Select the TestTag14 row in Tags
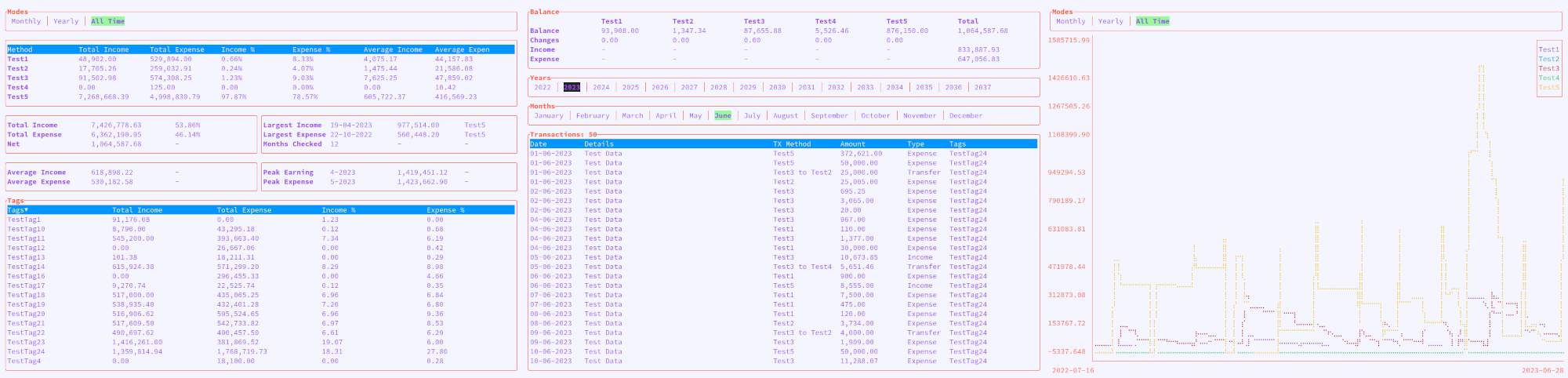The image size is (1568, 378). pyautogui.click(x=260, y=267)
